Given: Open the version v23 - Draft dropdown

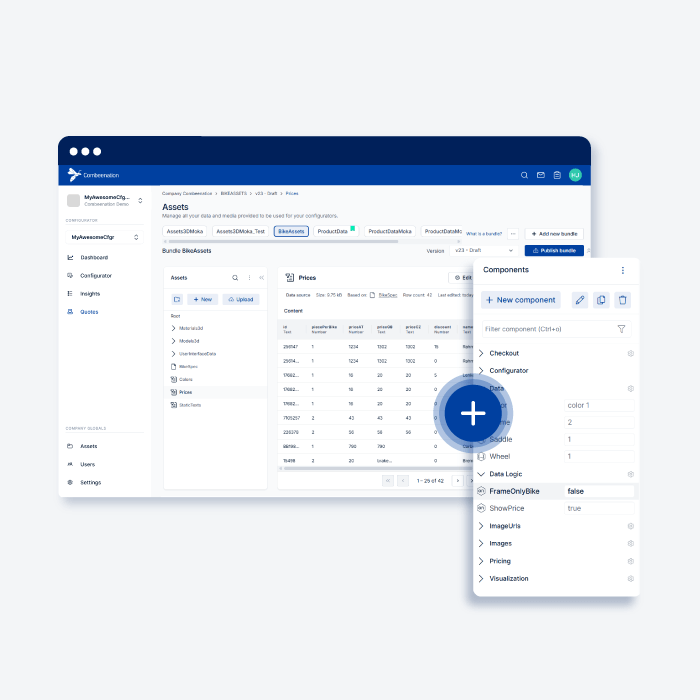Looking at the screenshot, I should (x=485, y=251).
